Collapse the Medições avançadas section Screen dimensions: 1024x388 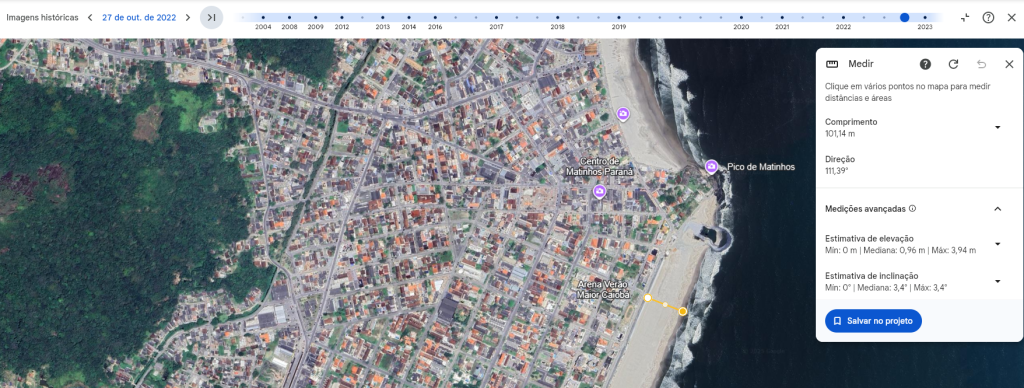point(997,209)
